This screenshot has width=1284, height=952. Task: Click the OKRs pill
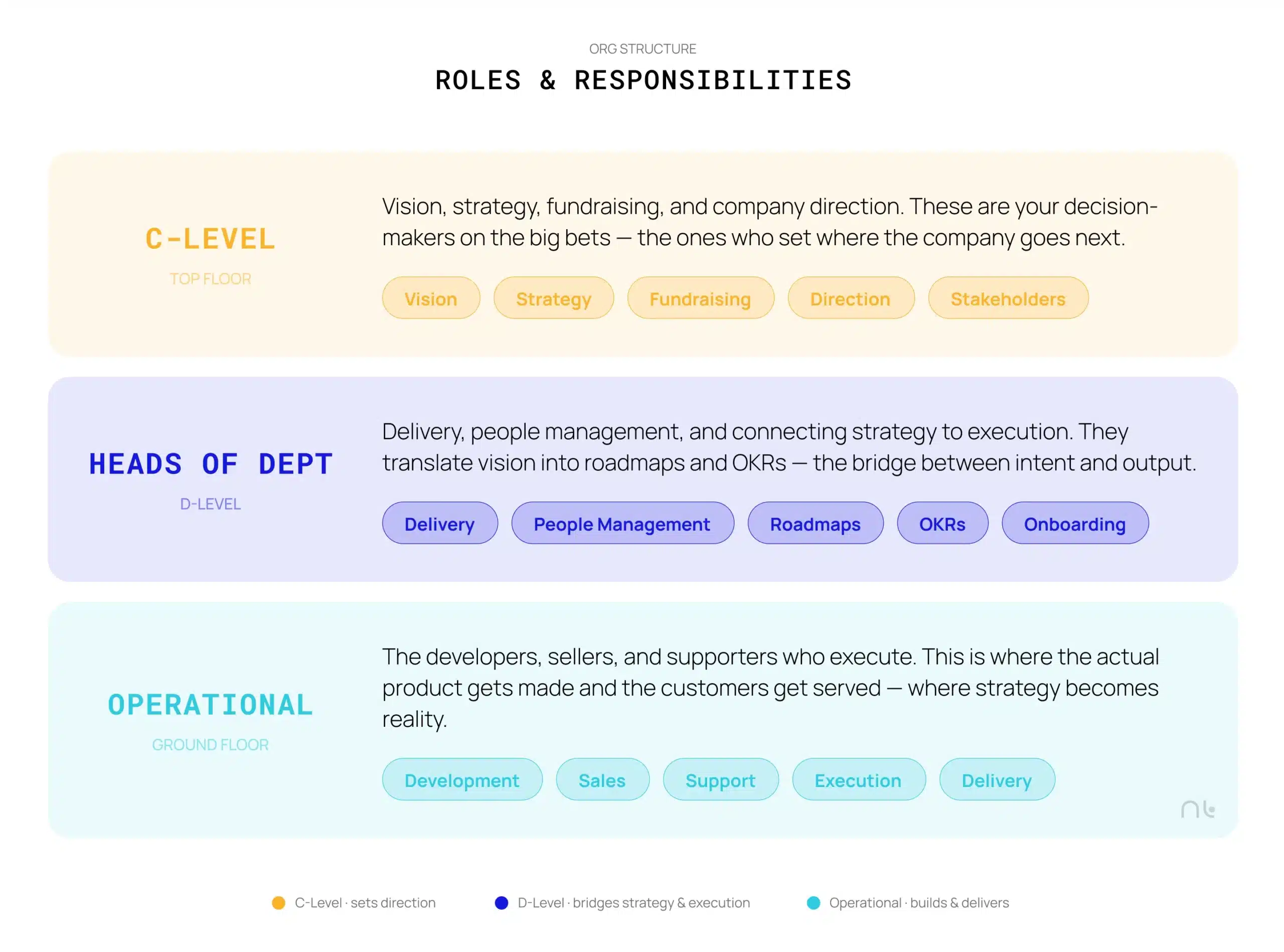pos(942,523)
